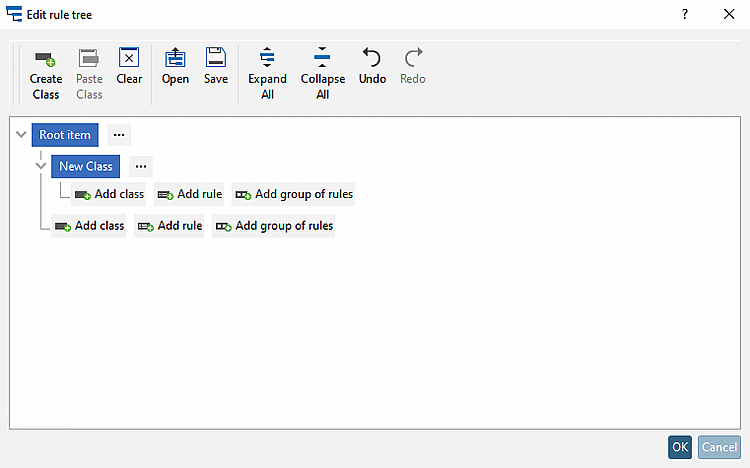750x468 pixels.
Task: Add rule under Root item
Action: click(x=169, y=226)
